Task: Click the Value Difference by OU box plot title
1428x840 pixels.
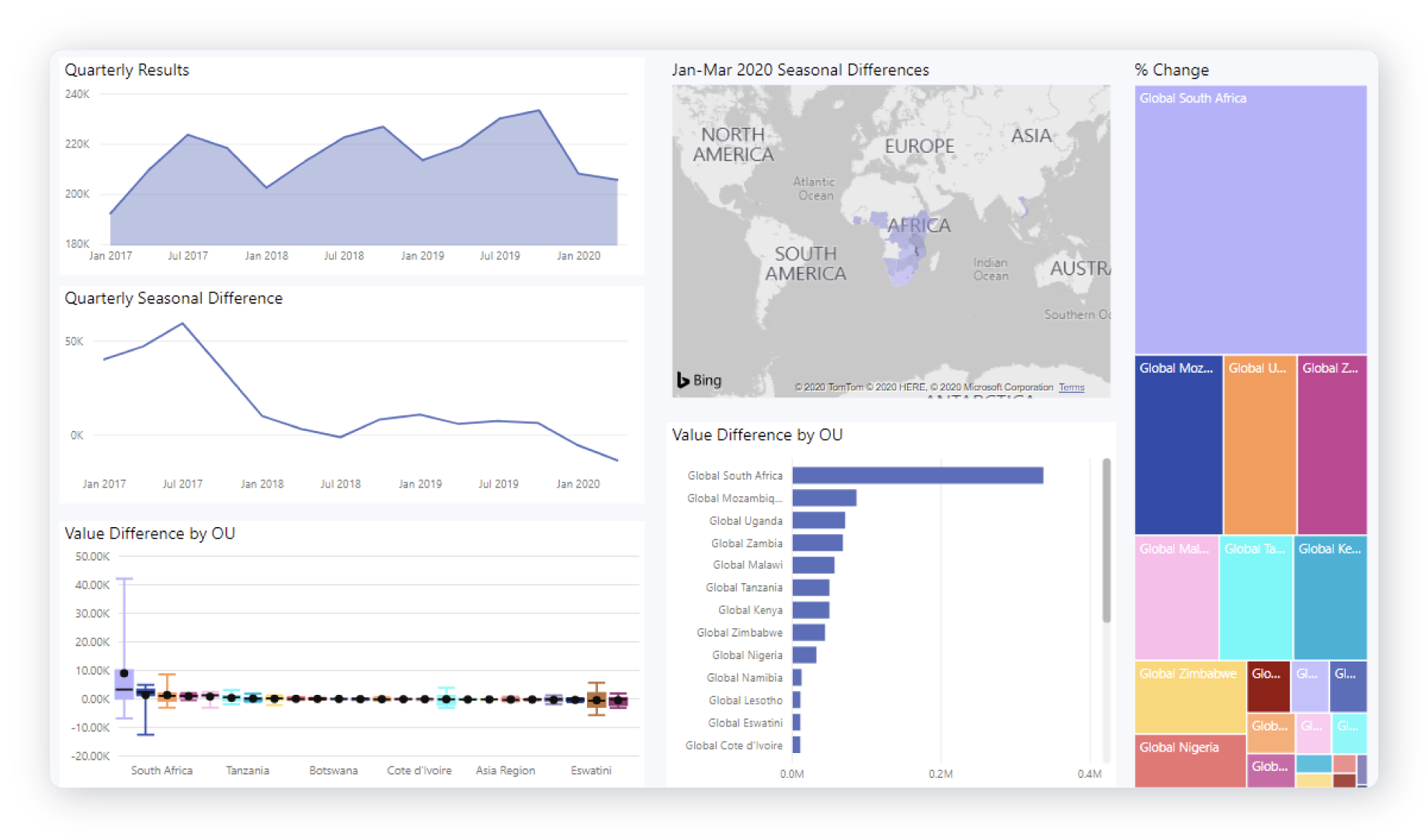Action: (x=150, y=533)
